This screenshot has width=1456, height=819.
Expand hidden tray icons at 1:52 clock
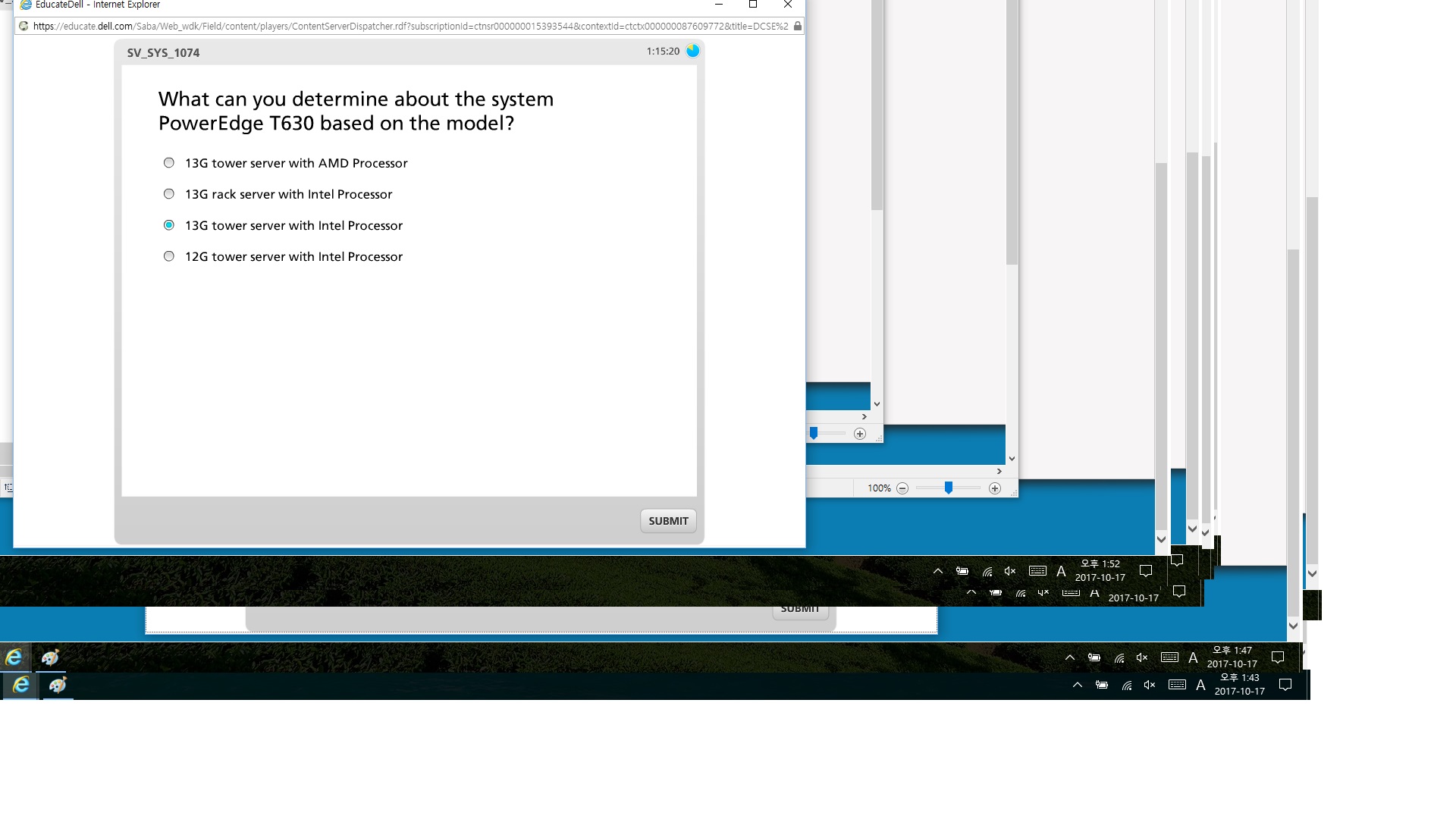938,571
